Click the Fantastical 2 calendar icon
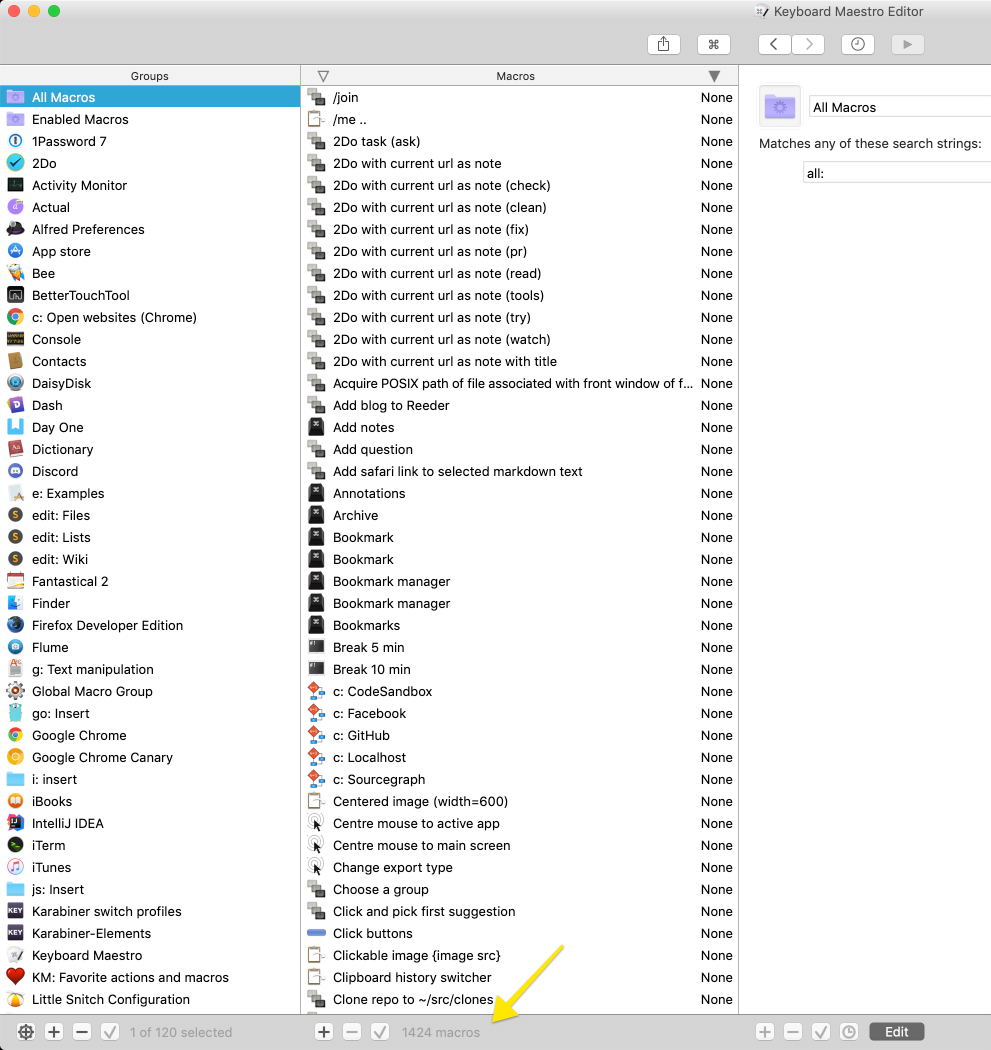This screenshot has width=991, height=1050. pyautogui.click(x=15, y=581)
